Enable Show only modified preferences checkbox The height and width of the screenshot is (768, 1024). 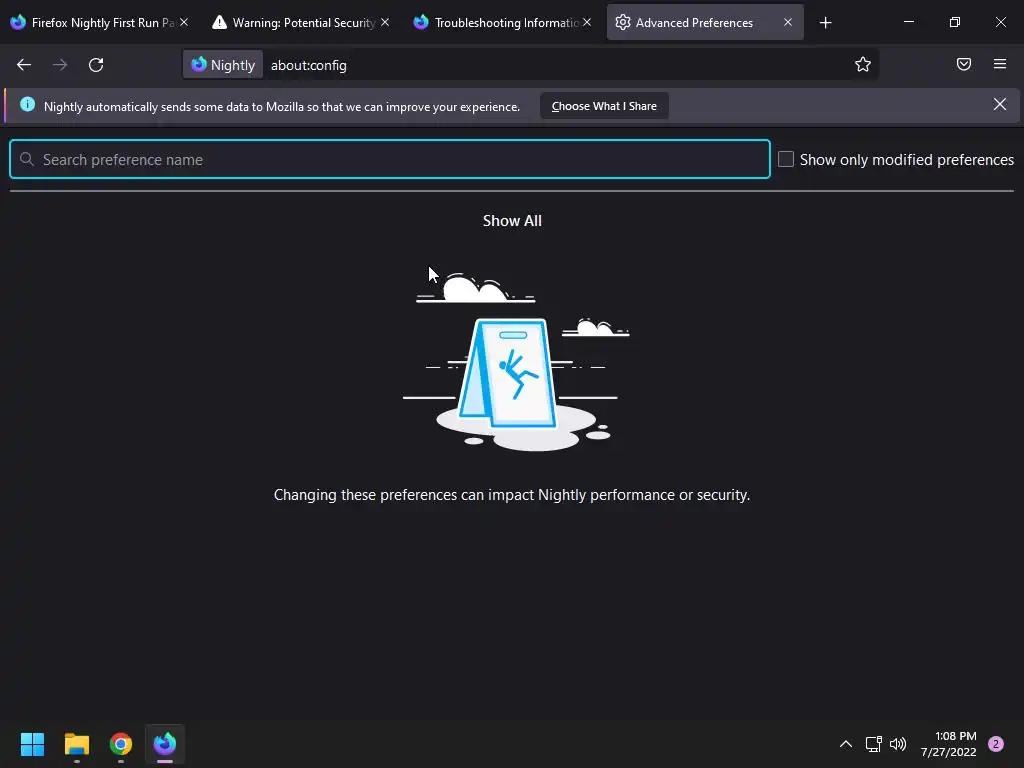(786, 159)
